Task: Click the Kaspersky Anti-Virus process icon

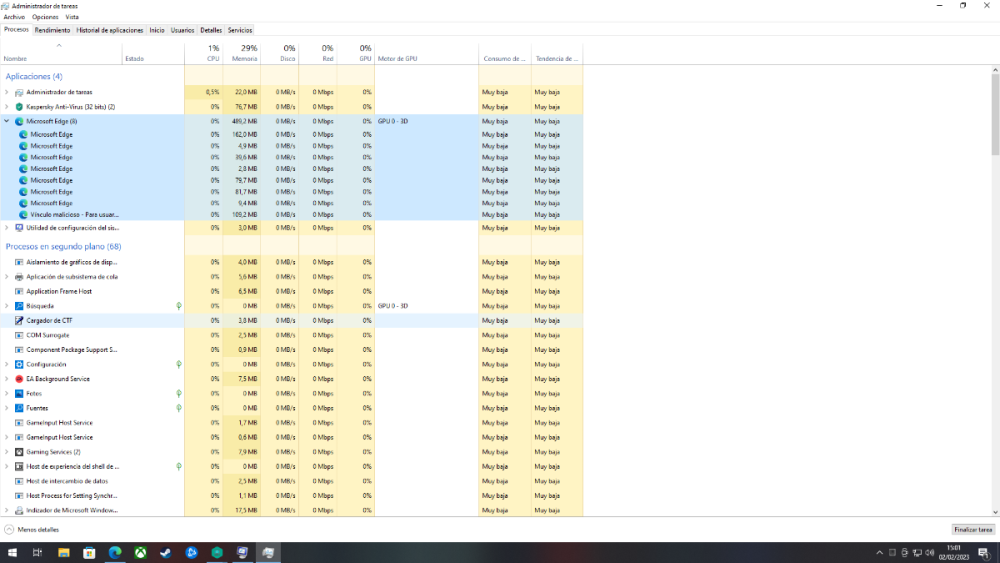Action: pos(19,106)
